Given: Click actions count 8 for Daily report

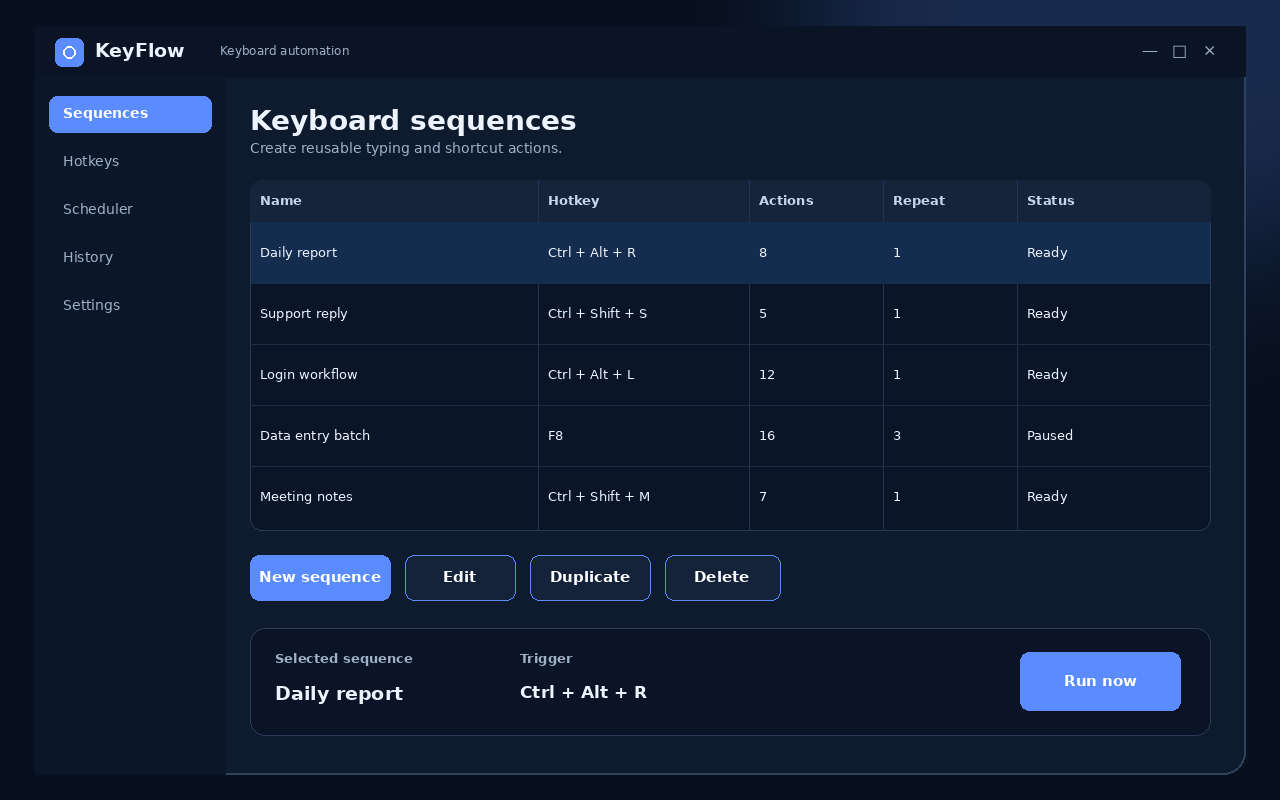Looking at the screenshot, I should [816, 253].
